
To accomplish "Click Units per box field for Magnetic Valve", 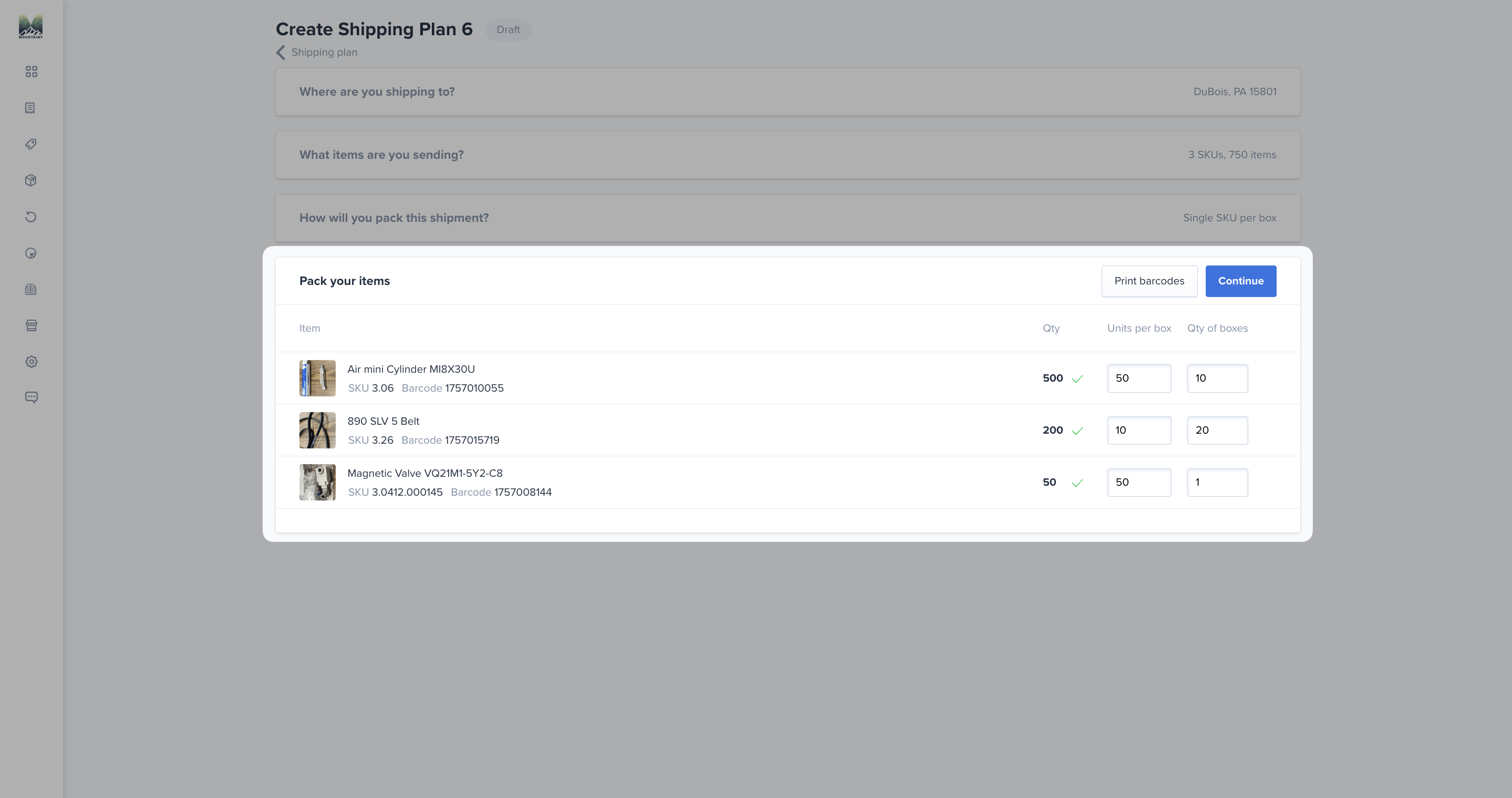I will pyautogui.click(x=1138, y=482).
